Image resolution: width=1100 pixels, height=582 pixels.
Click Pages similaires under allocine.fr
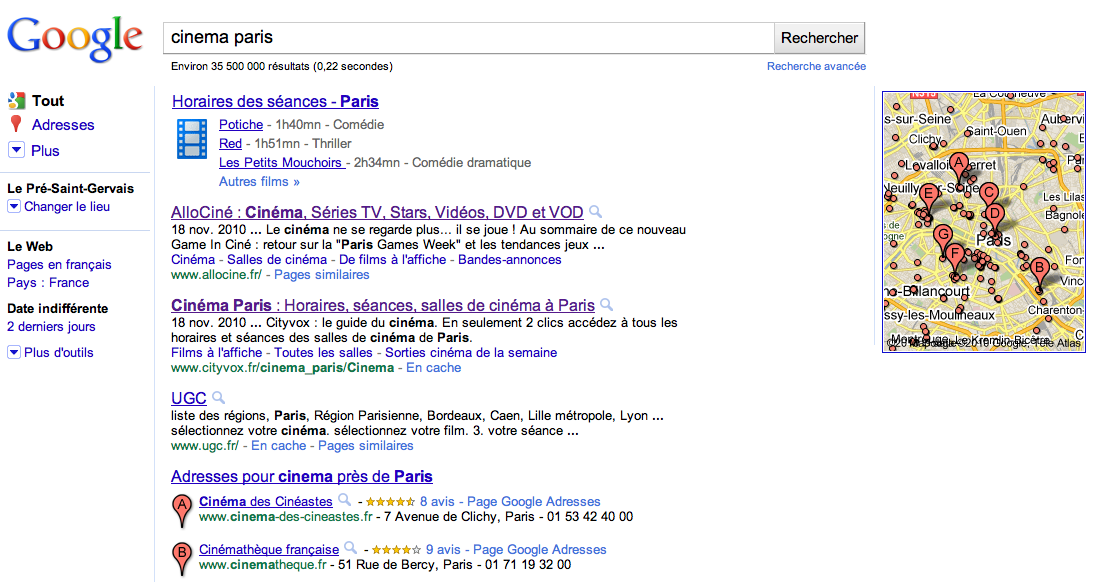(x=321, y=275)
